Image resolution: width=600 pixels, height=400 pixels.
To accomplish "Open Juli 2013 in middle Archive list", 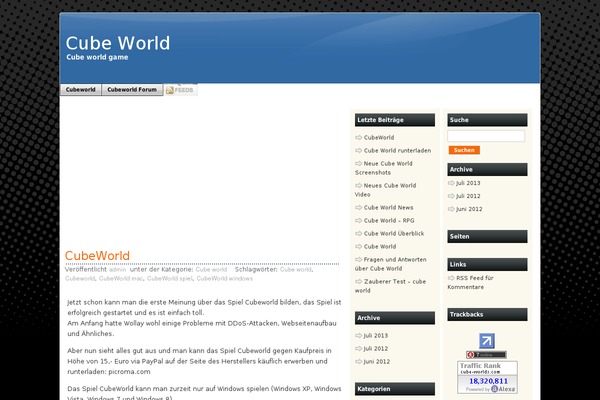I will pos(376,335).
